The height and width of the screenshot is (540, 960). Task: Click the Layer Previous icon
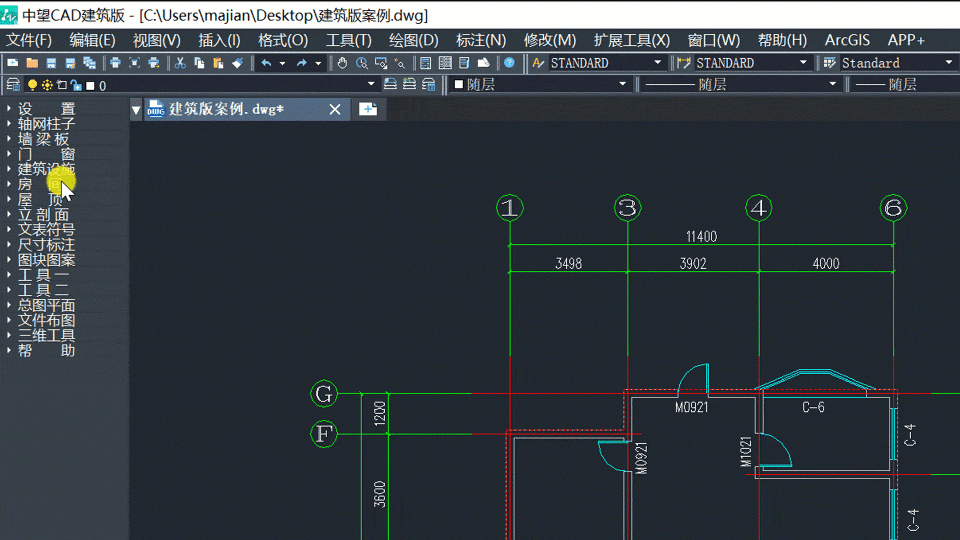coord(410,84)
